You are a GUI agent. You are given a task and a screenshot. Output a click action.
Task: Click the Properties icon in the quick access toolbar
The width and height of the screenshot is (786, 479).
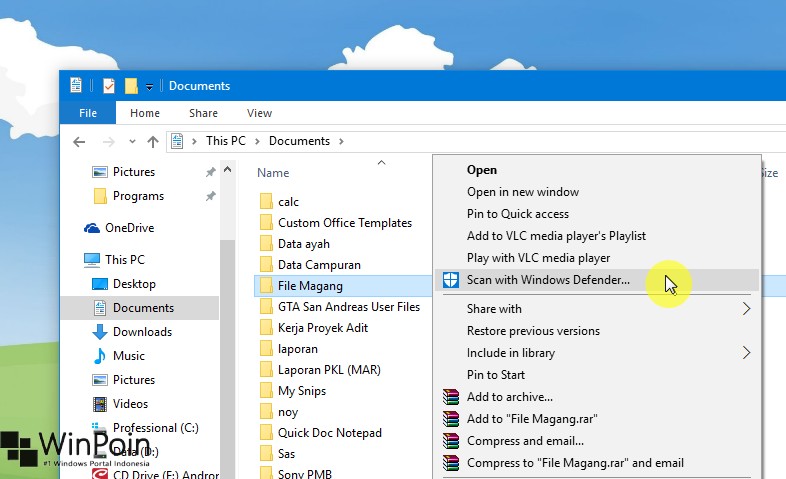point(109,86)
